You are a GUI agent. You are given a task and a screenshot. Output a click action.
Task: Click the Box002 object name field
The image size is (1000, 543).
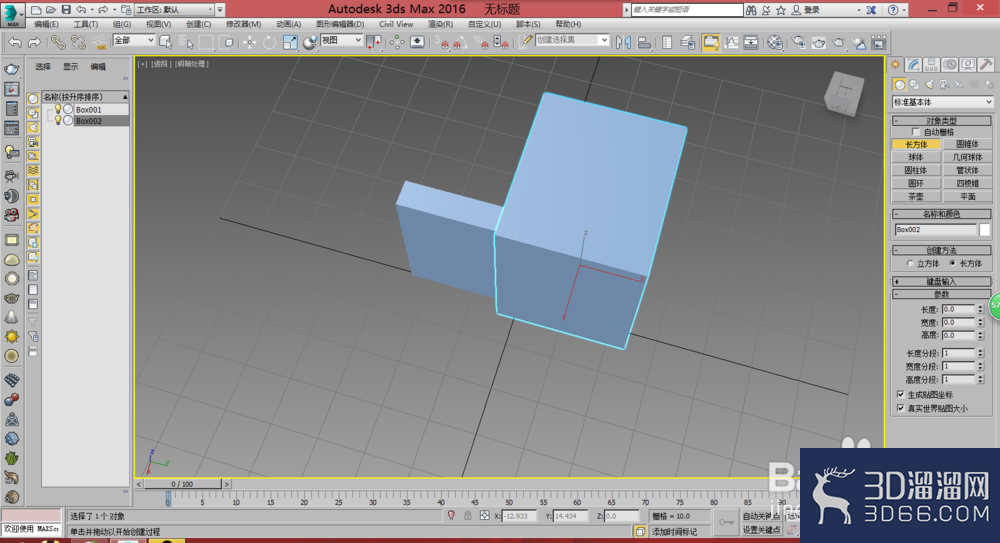936,230
